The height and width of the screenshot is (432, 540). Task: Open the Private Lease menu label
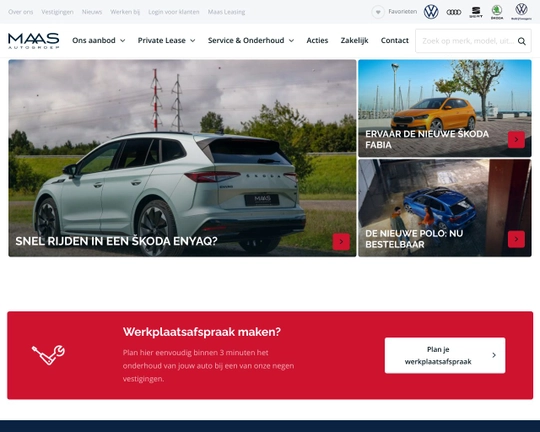tap(162, 40)
